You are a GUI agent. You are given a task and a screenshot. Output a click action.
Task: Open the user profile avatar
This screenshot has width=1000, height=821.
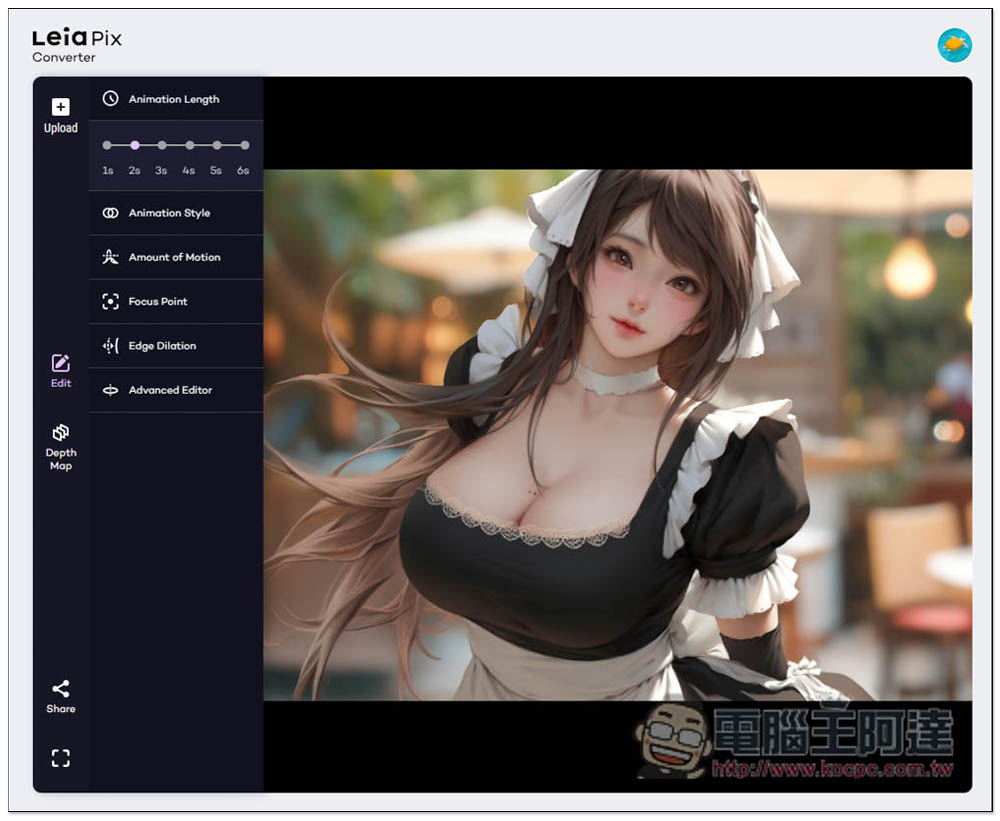tap(954, 45)
